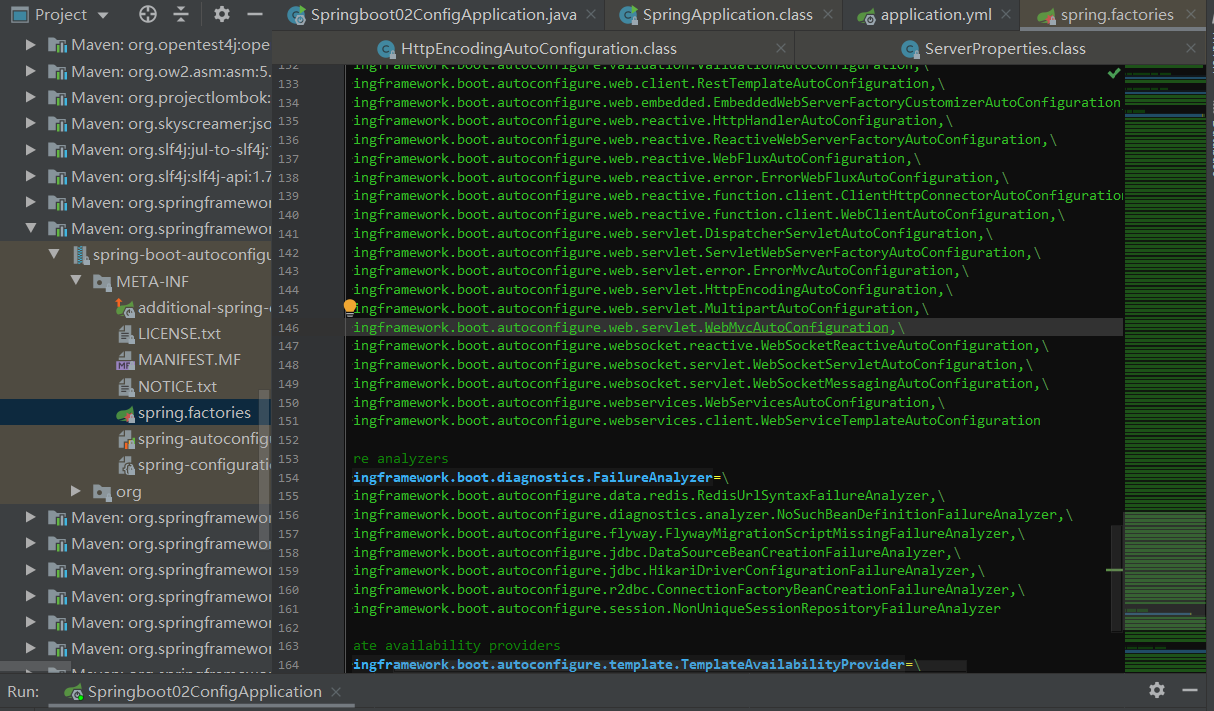This screenshot has width=1214, height=711.
Task: Hide the Project tool window with minus icon
Action: [255, 15]
